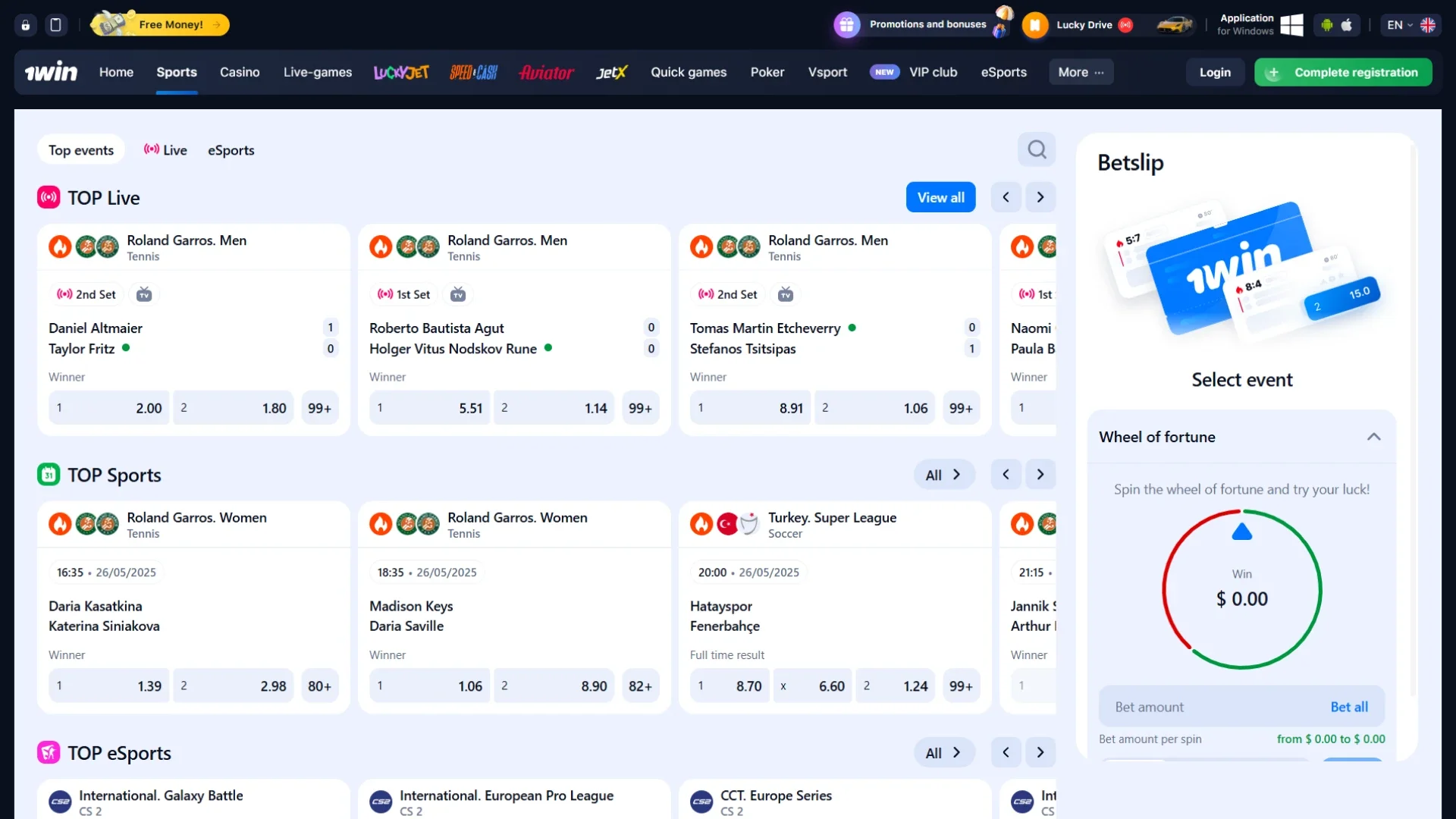Click the lock icon in top bar
1456x819 pixels.
click(26, 25)
